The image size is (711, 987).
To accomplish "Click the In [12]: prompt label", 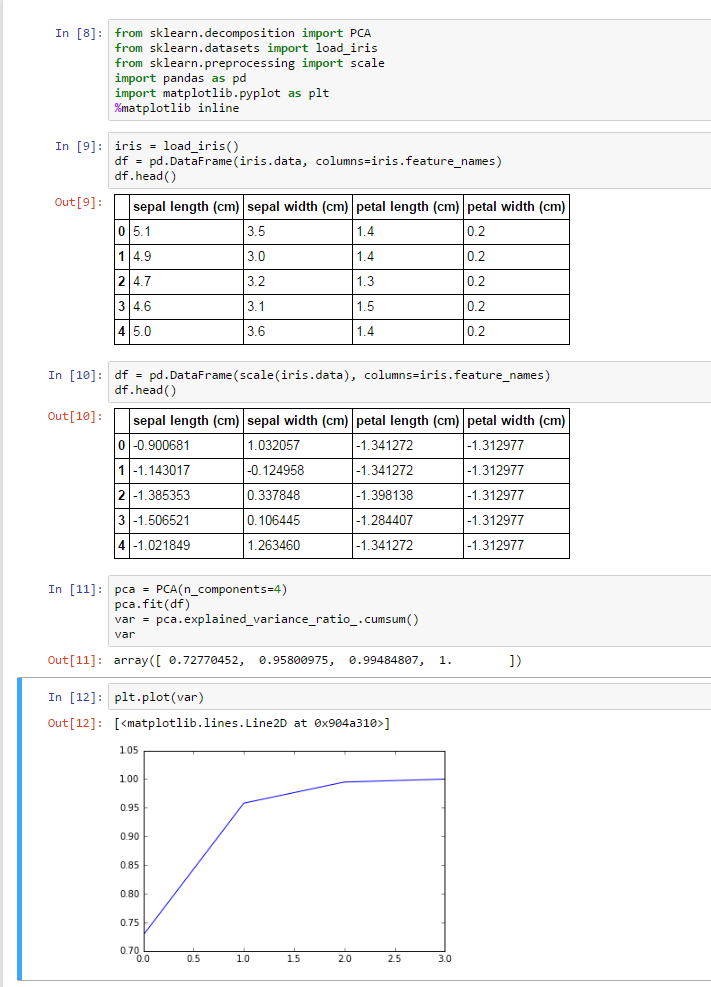I will [x=76, y=697].
